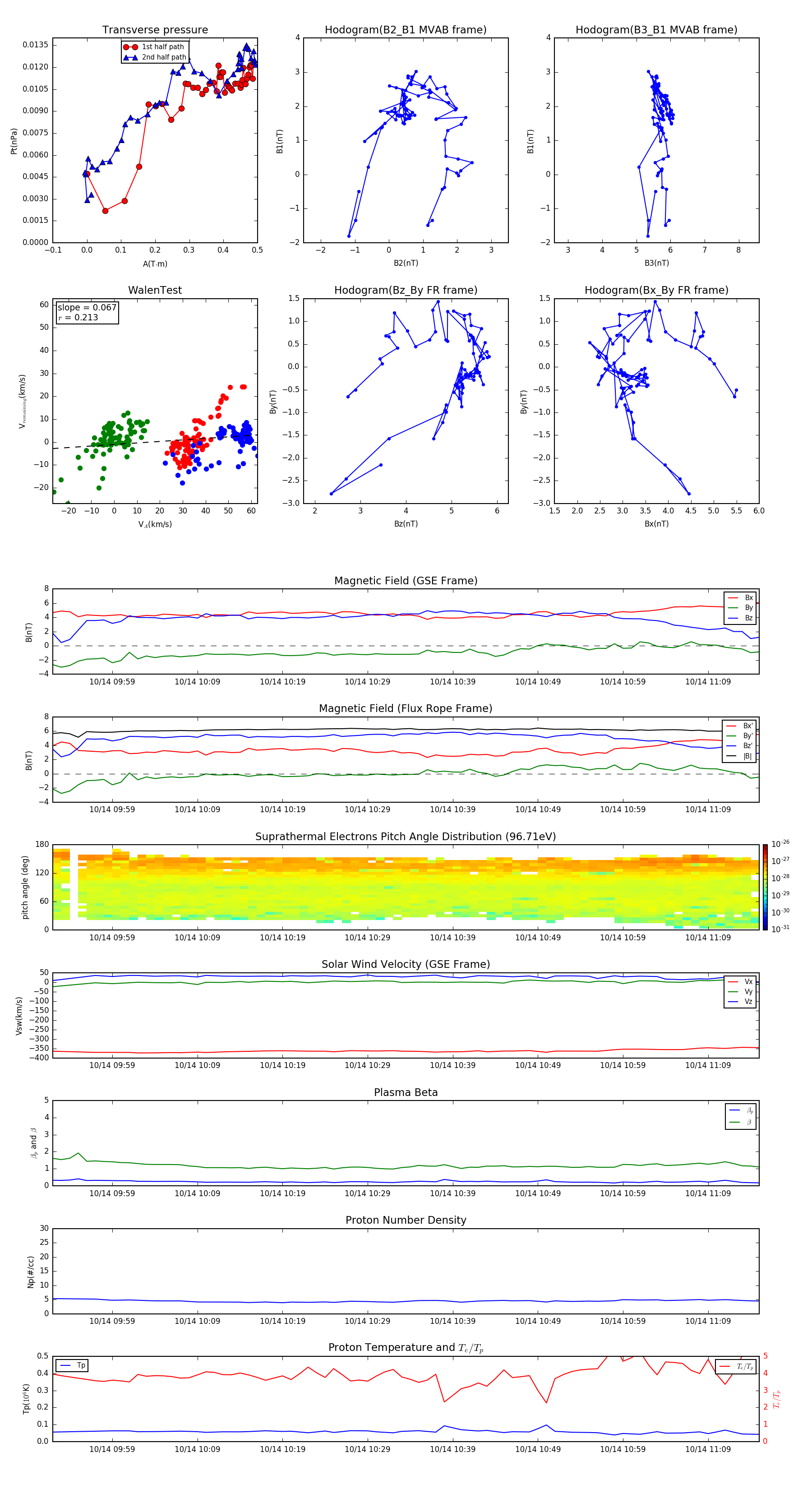Click the "Bx'" legend entry in Flux Rope frame

pyautogui.click(x=740, y=726)
